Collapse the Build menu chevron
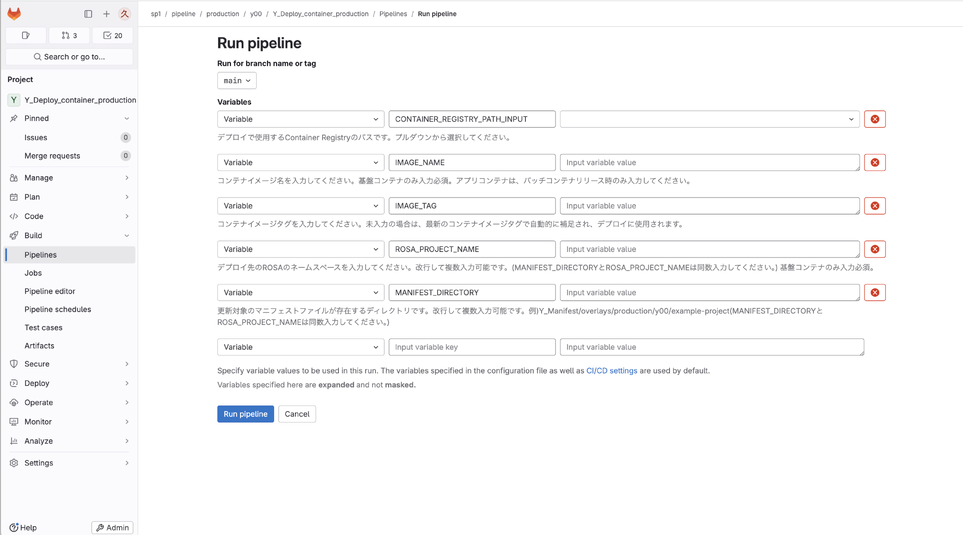The image size is (963, 535). coord(127,235)
